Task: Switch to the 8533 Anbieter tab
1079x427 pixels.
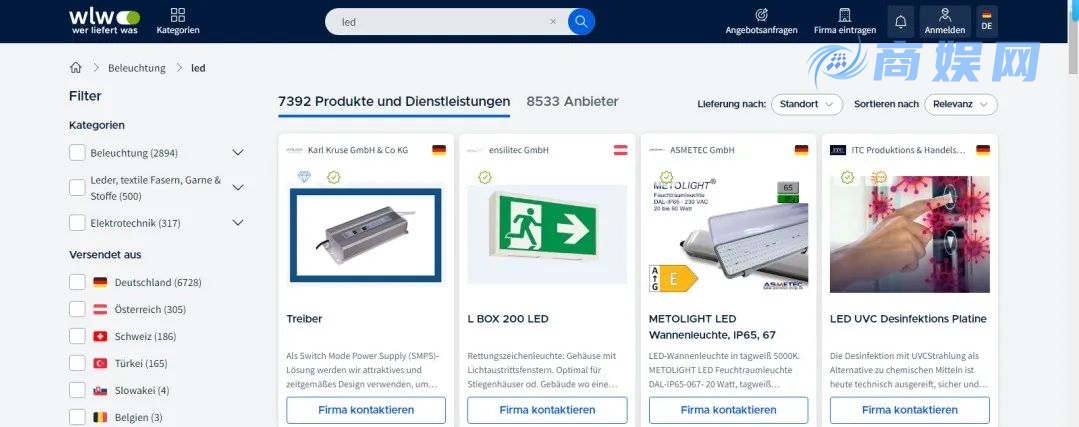Action: coord(572,101)
